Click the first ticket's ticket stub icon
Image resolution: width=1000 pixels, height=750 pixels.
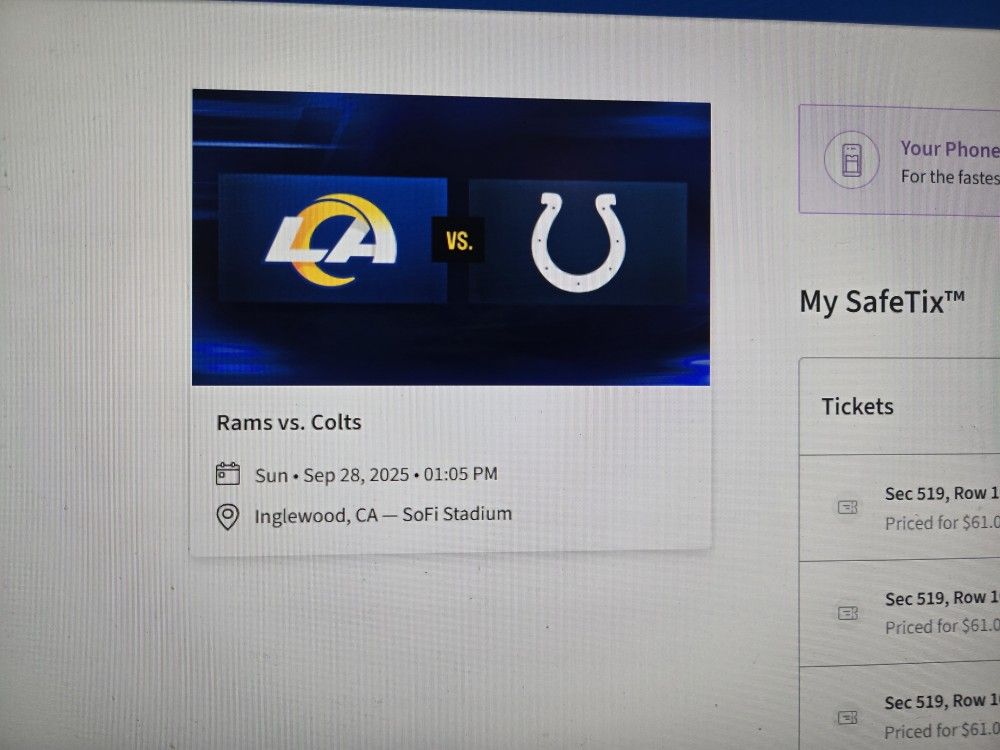(848, 507)
